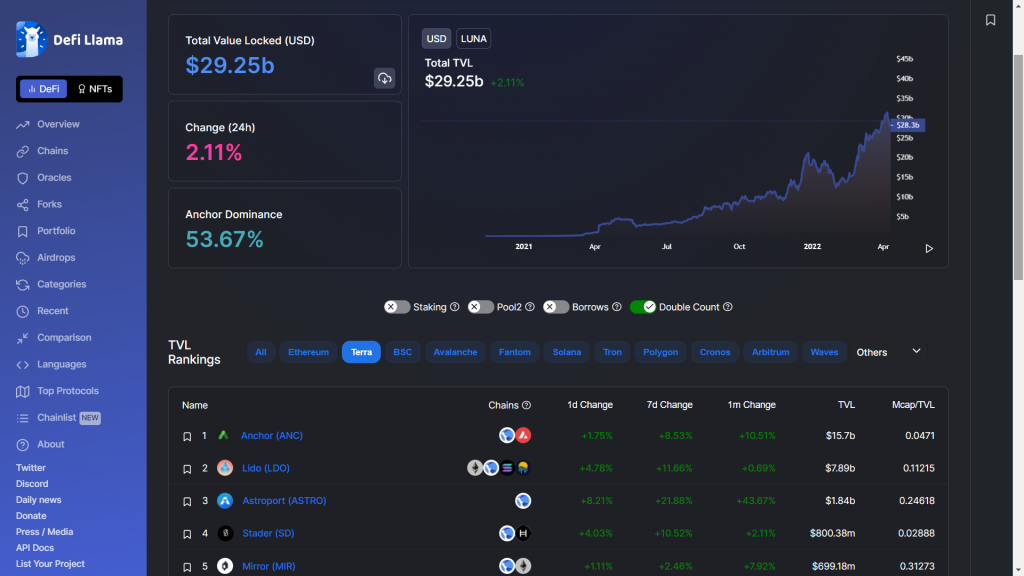Bookmark the Anchor (ANC) row
The image size is (1024, 576).
tap(187, 436)
